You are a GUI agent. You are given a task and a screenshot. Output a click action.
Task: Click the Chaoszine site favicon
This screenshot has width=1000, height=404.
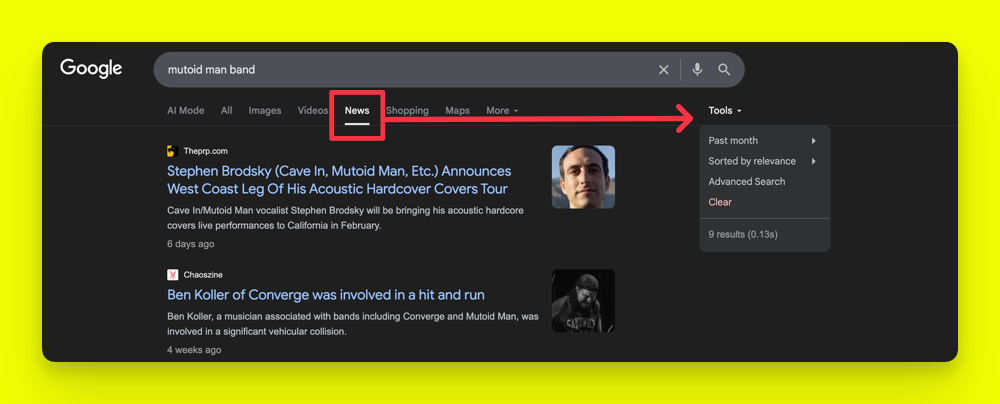click(x=172, y=274)
